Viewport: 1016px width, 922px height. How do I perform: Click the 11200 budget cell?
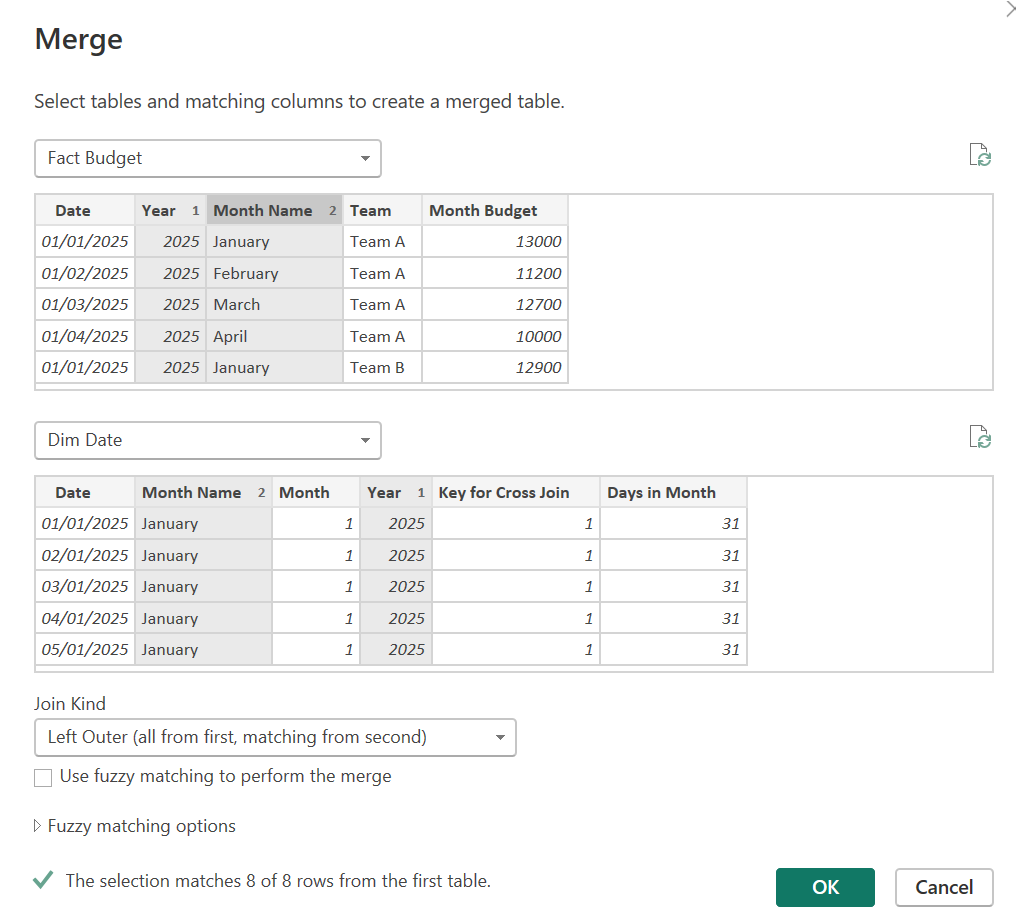pyautogui.click(x=495, y=273)
